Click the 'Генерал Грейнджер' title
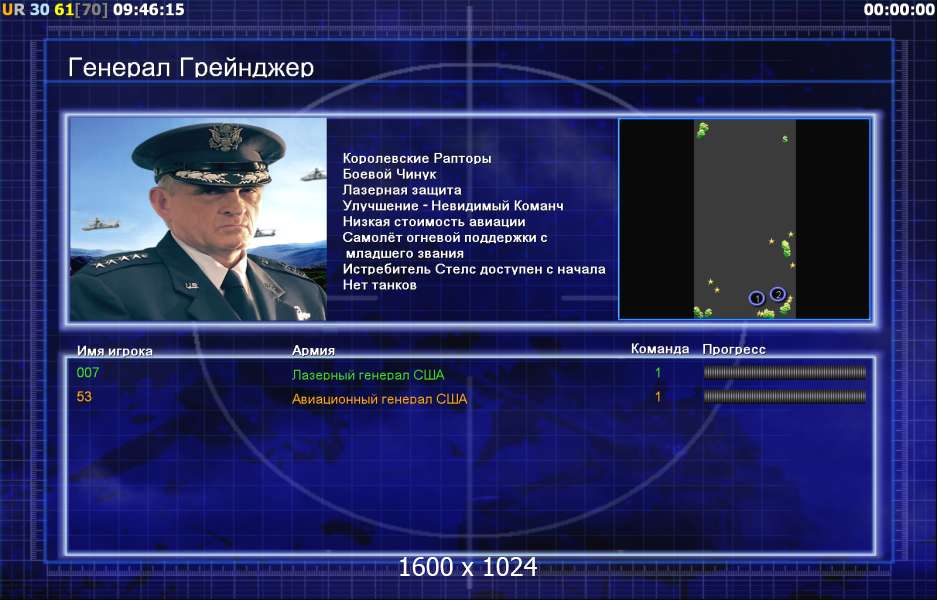 [191, 68]
